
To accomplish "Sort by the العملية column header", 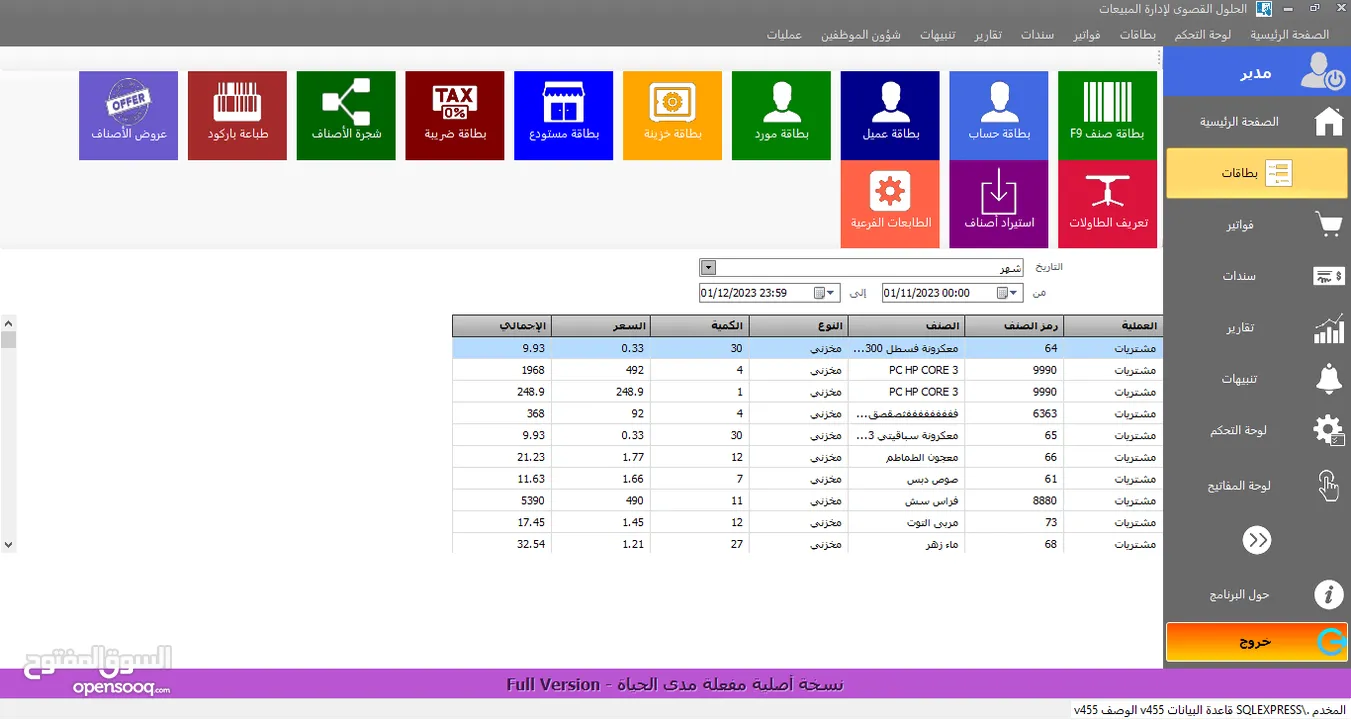I will point(1113,326).
